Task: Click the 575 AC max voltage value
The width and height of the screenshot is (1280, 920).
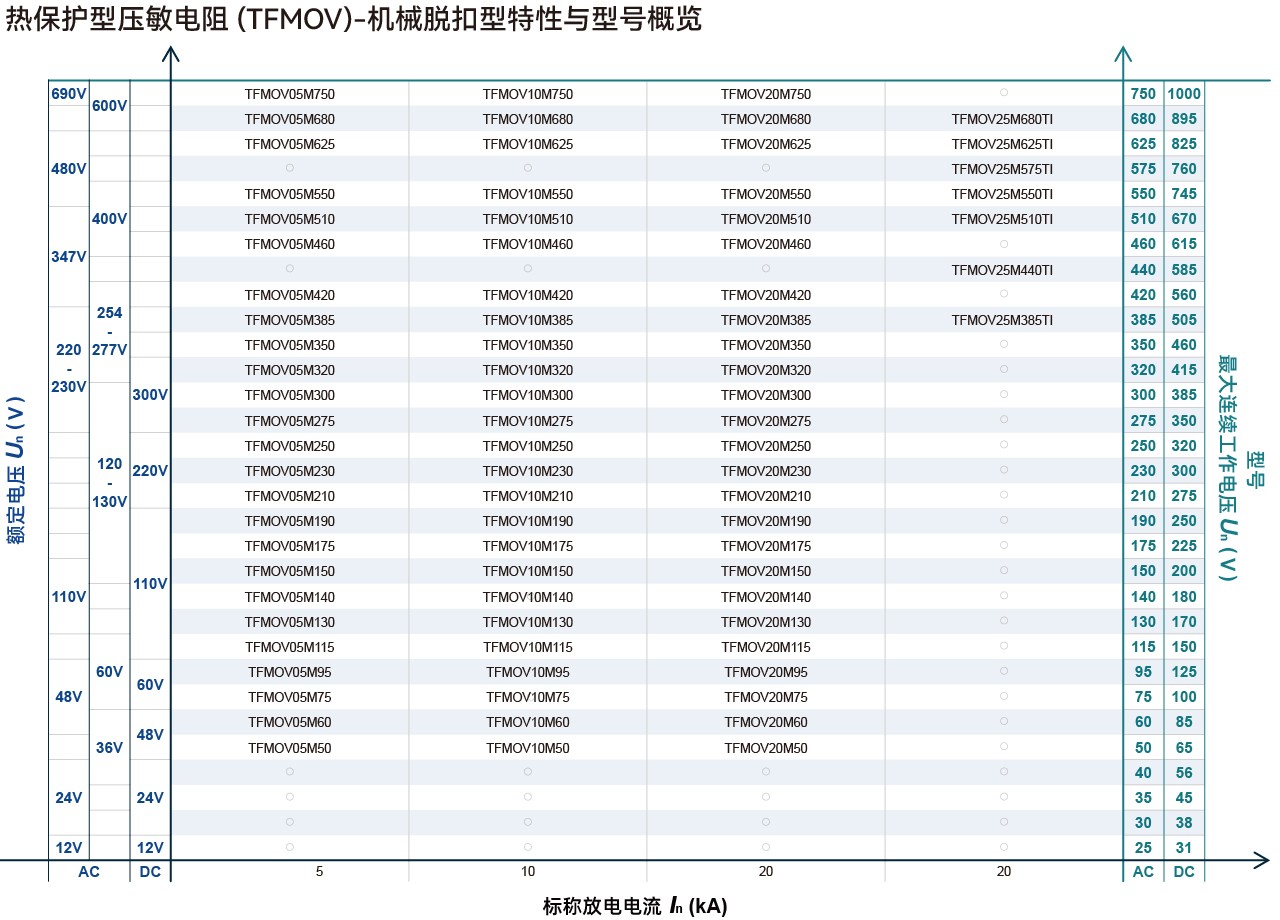Action: (x=1142, y=169)
